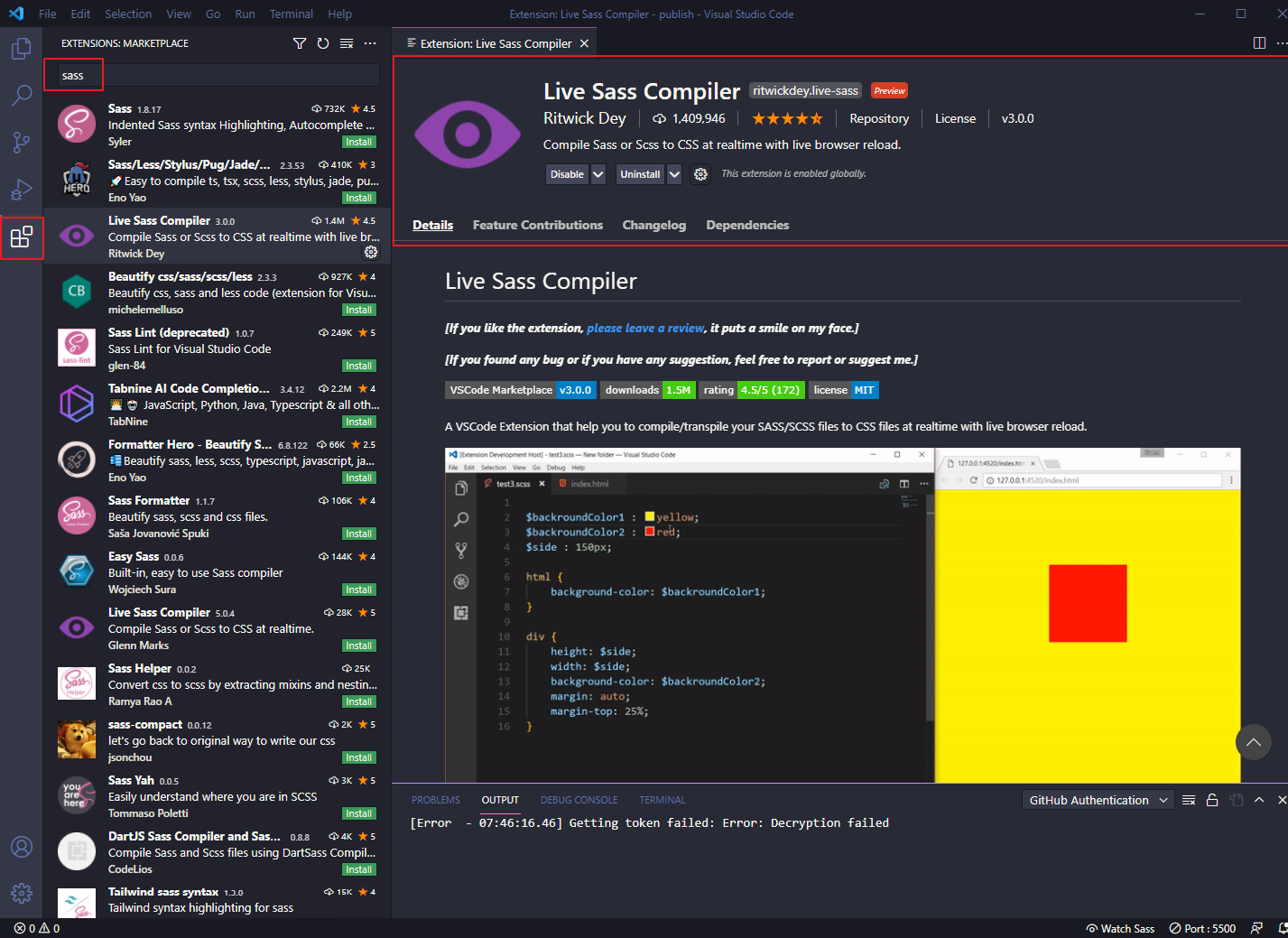Open the Source Control view
The height and width of the screenshot is (938, 1288).
[x=22, y=142]
